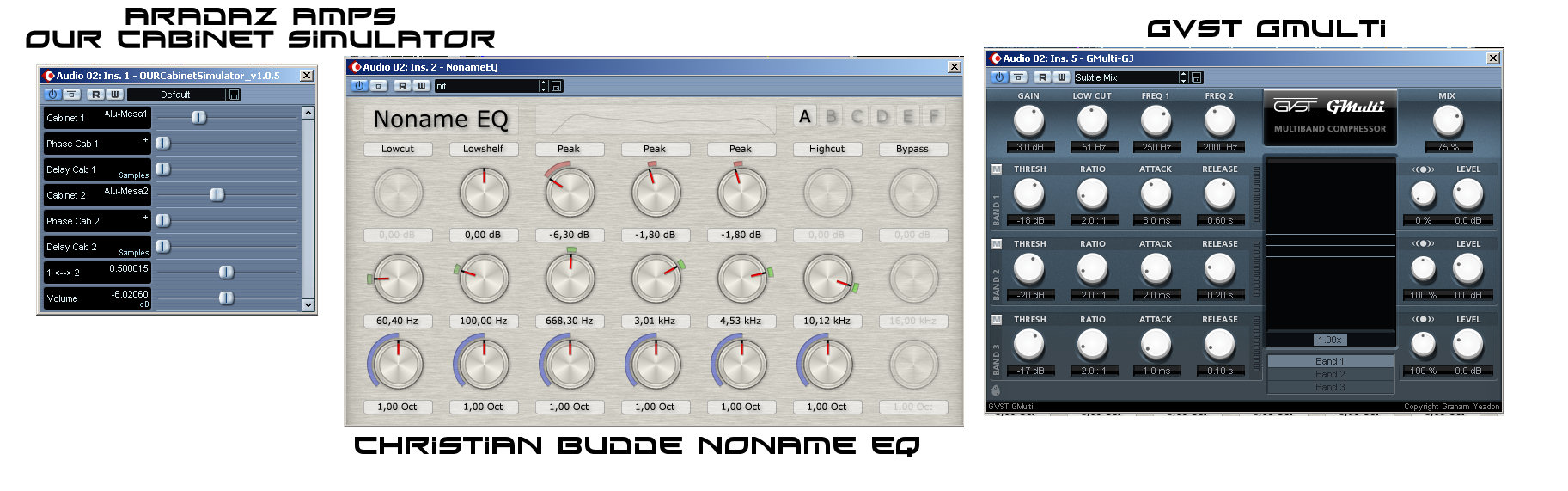The width and height of the screenshot is (1568, 491).
Task: Click bypass icon next to power in OURCabinetSimulator
Action: 72,95
